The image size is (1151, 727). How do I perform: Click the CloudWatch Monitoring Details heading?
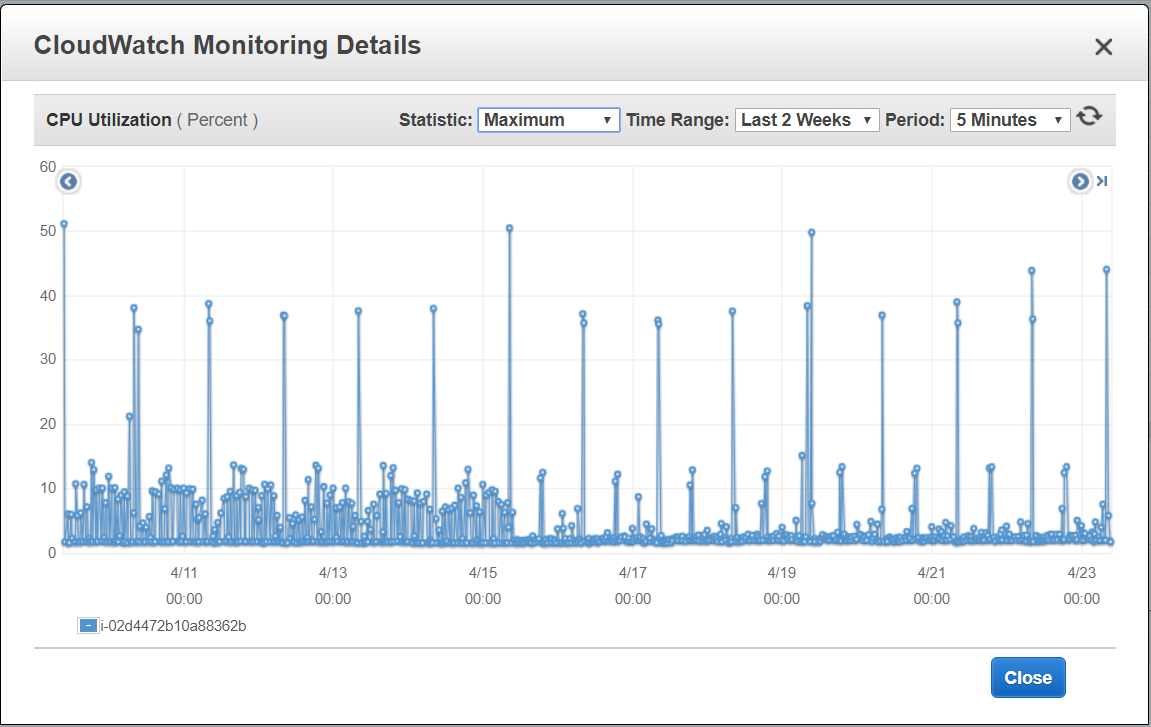pyautogui.click(x=227, y=46)
